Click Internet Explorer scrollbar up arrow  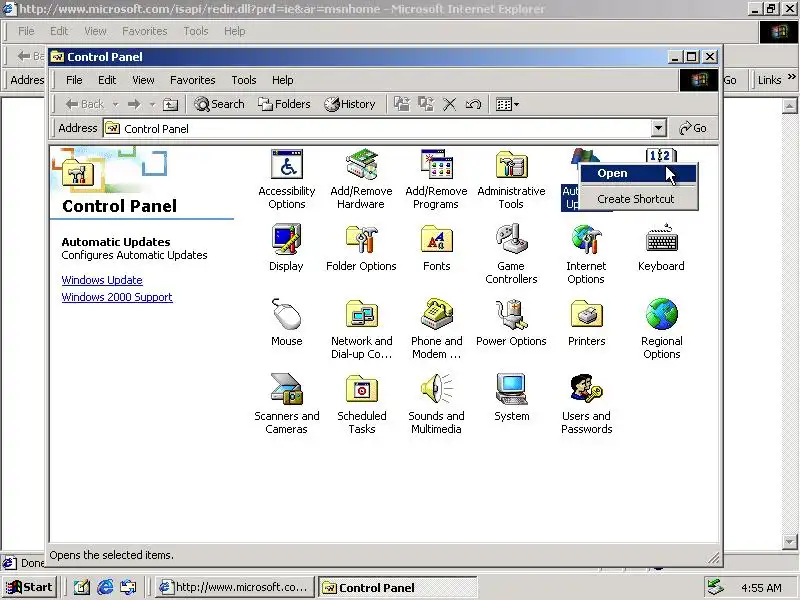click(x=789, y=106)
